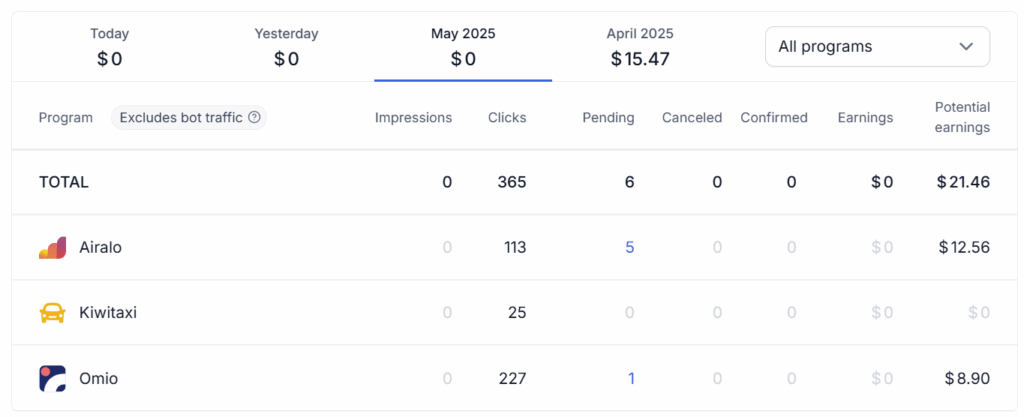Click the April 2025 amount $15.47
Viewport: 1024px width, 417px height.
coord(640,59)
